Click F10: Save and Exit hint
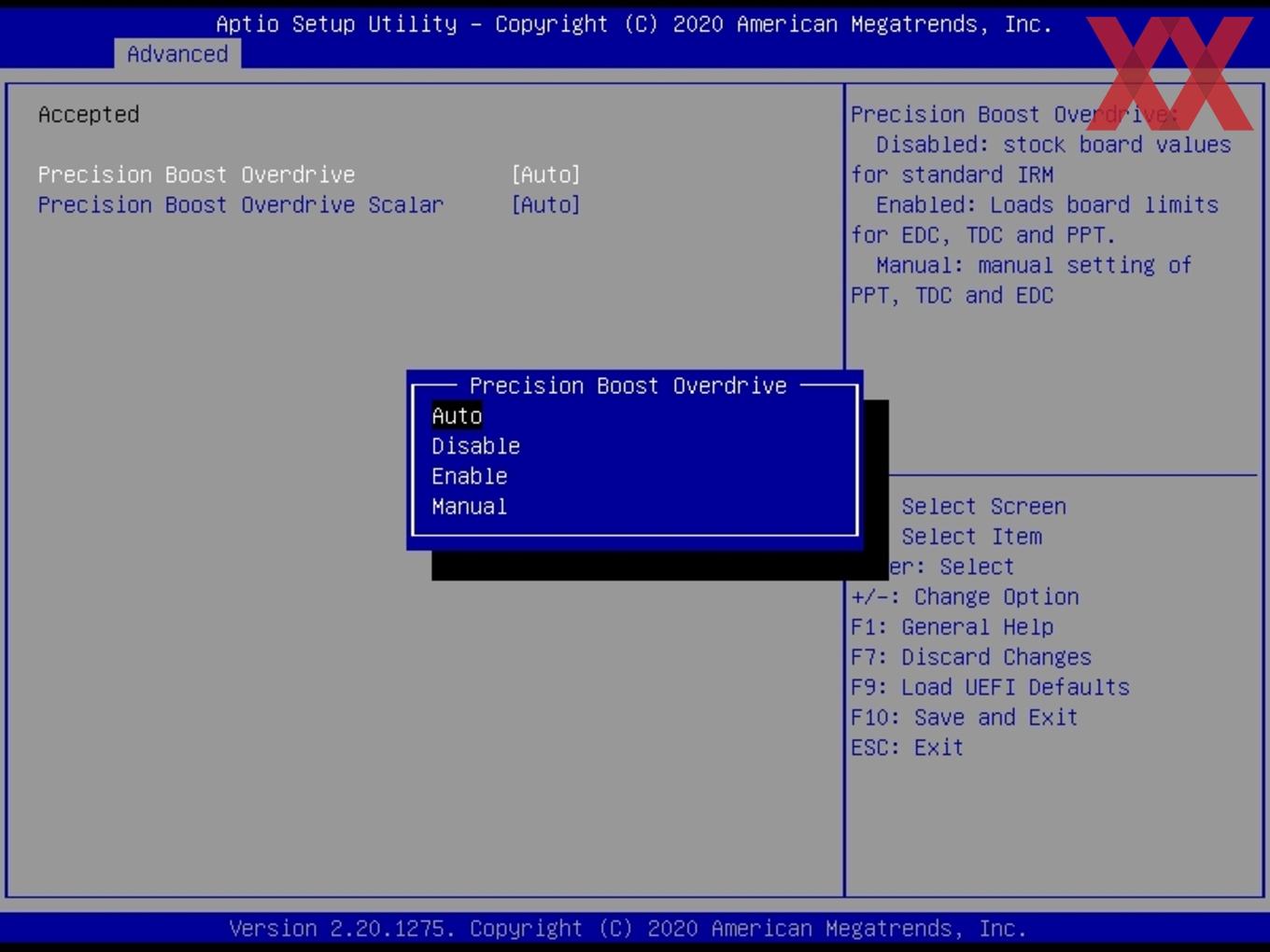This screenshot has height=952, width=1270. [x=964, y=717]
